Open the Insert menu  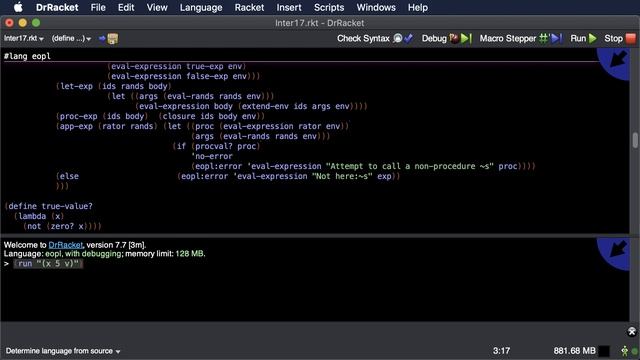tap(289, 7)
